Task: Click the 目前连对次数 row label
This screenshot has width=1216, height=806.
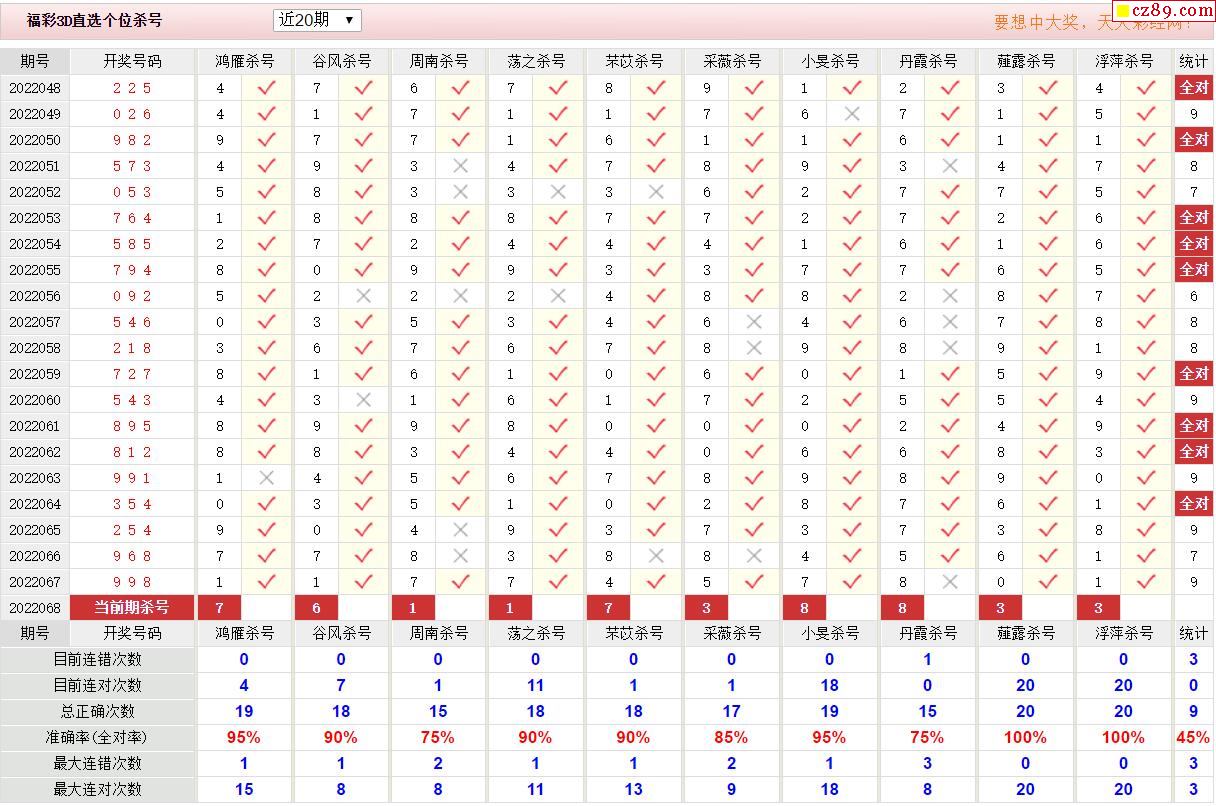Action: tap(97, 686)
